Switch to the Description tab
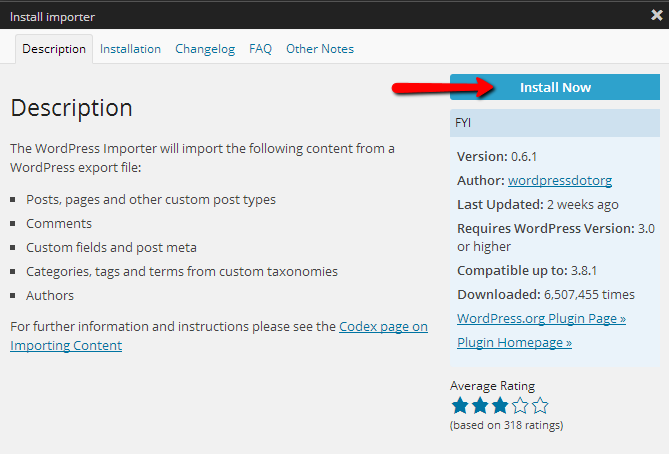The width and height of the screenshot is (669, 454). pyautogui.click(x=54, y=49)
